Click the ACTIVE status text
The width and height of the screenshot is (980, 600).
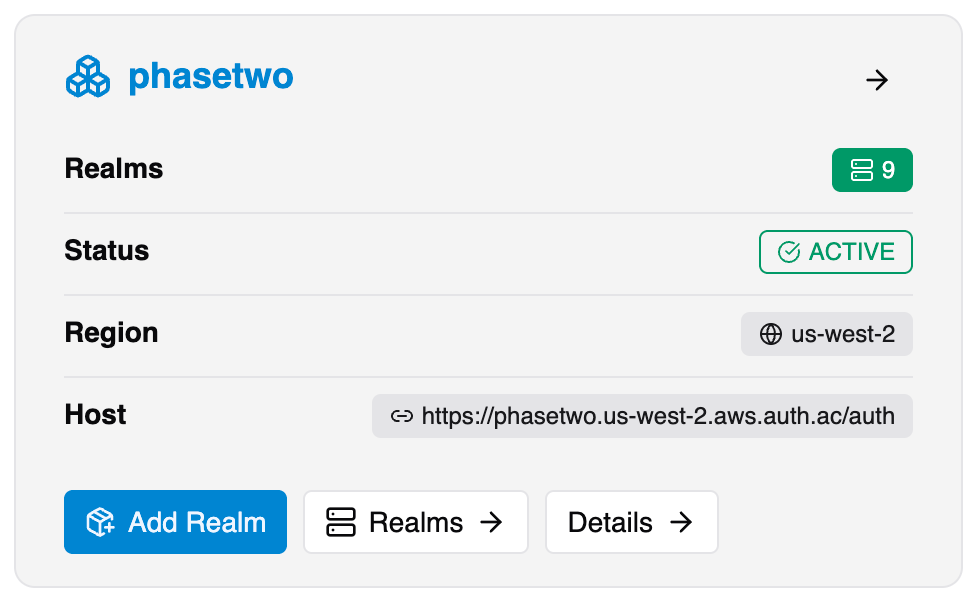851,252
